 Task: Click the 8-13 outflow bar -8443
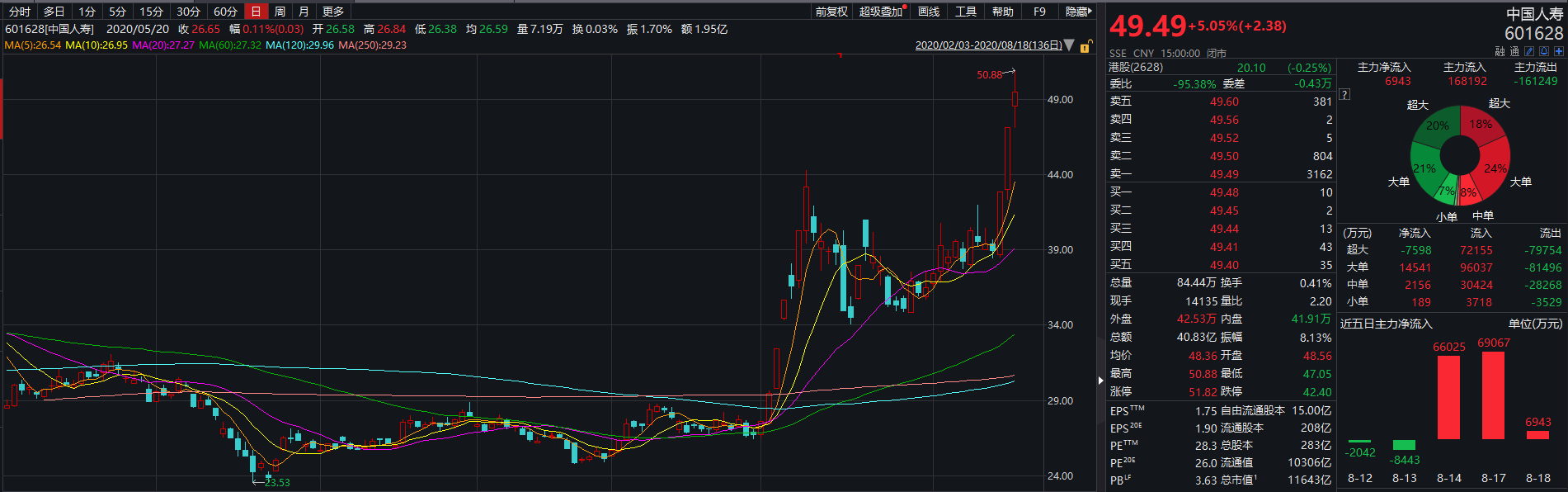pos(1405,445)
